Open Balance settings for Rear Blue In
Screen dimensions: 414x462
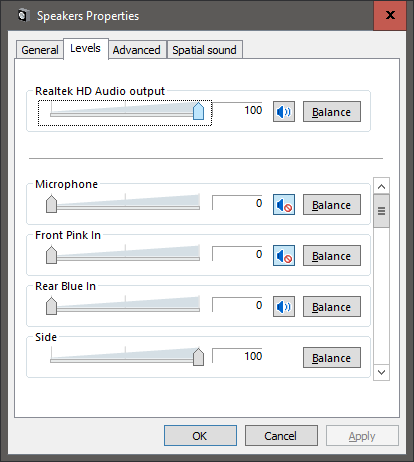332,307
